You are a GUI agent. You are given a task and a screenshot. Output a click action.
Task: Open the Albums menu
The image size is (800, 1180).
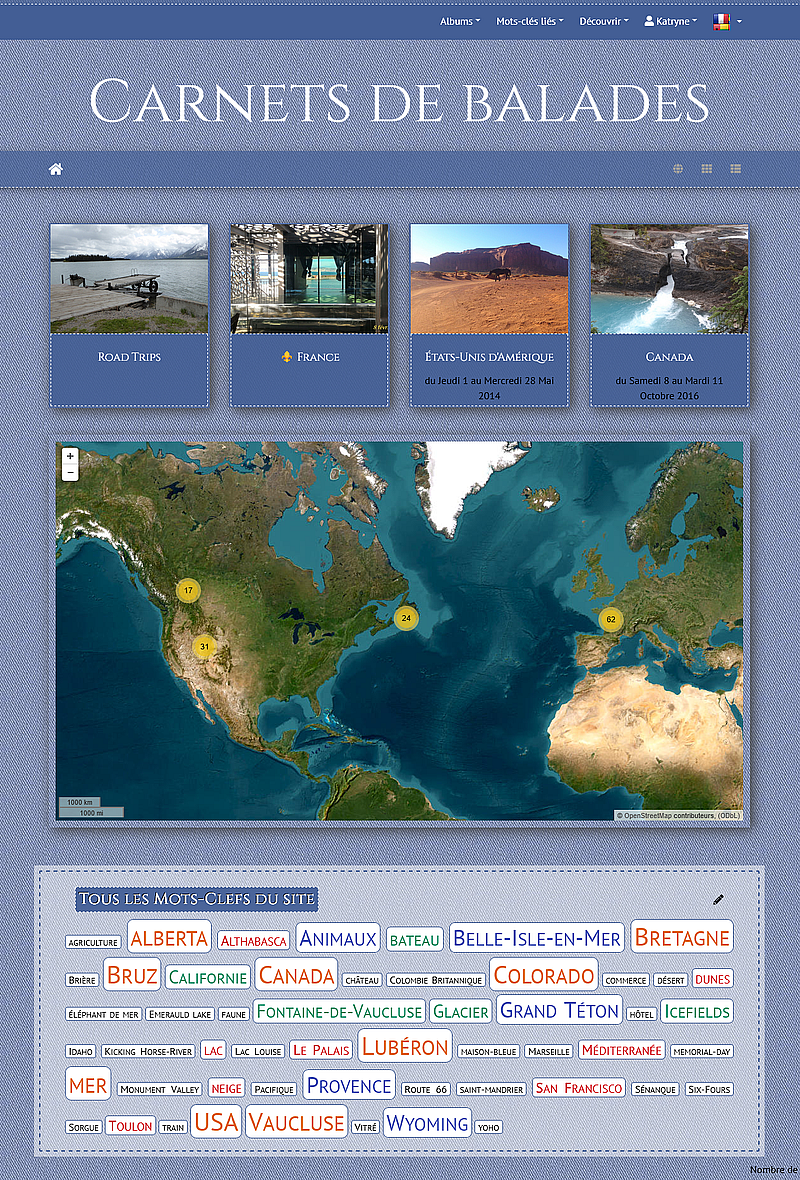click(460, 21)
